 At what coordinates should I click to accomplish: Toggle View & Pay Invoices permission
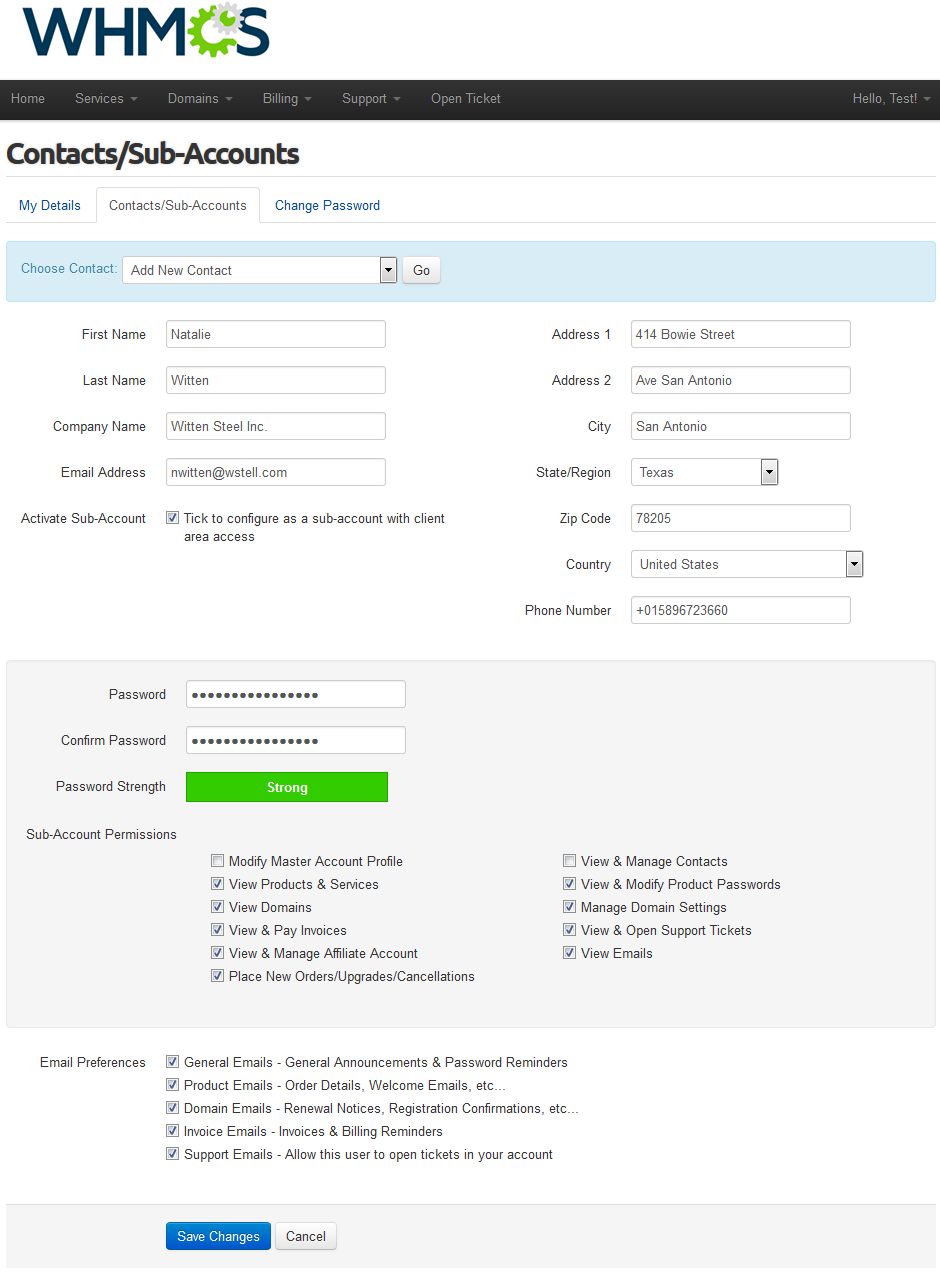click(x=217, y=930)
